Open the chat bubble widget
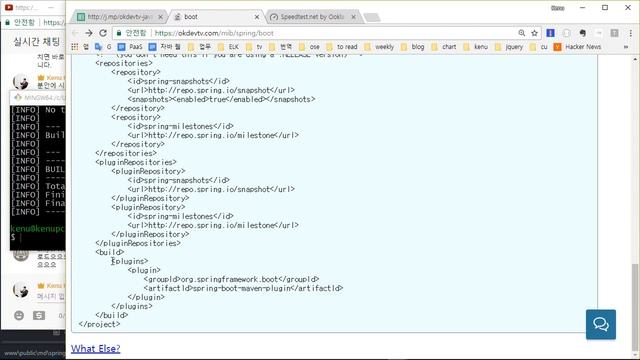Screen dimensions: 640x360 coord(601,324)
